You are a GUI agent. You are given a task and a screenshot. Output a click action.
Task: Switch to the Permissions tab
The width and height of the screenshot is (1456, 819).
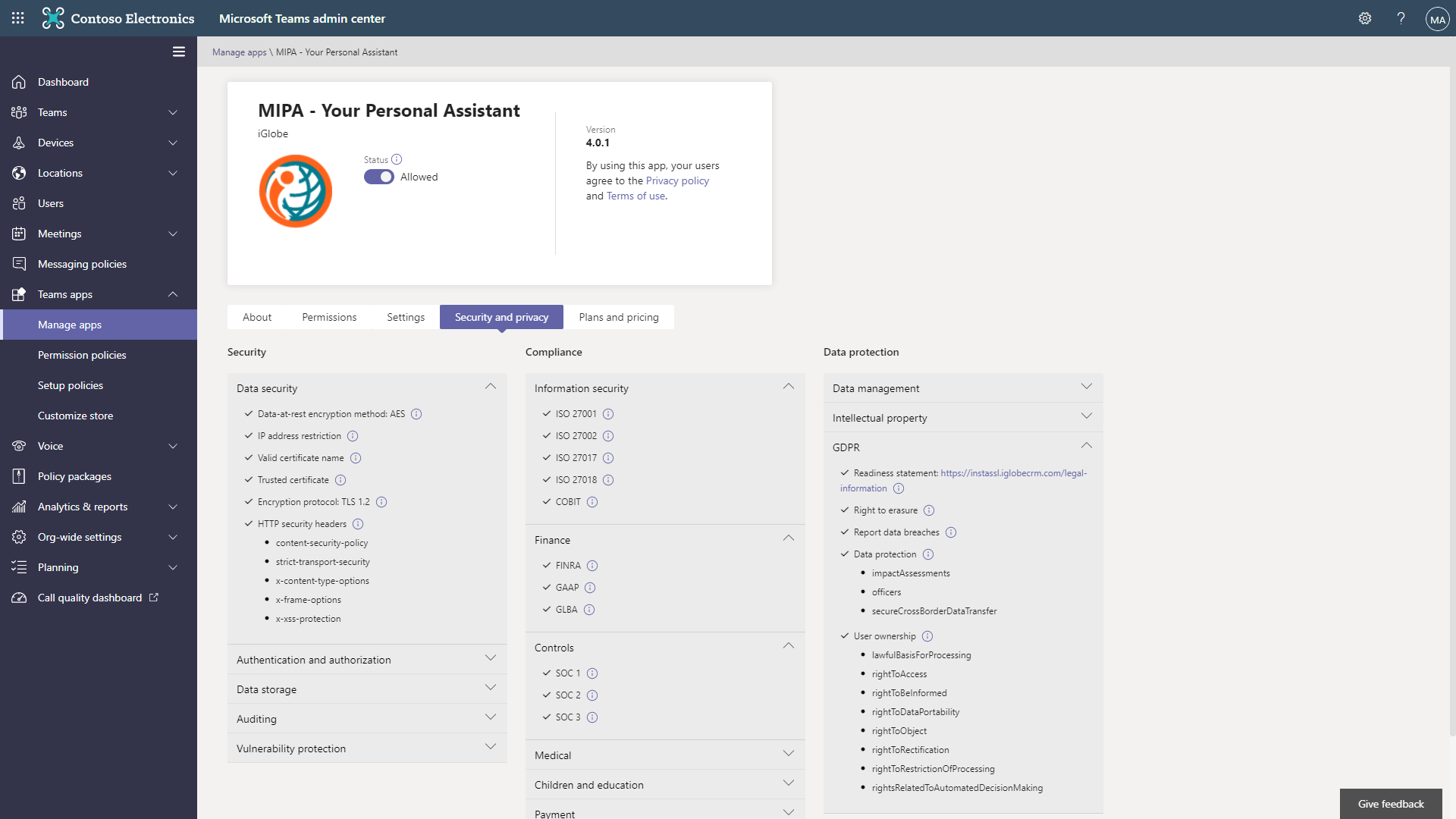329,317
